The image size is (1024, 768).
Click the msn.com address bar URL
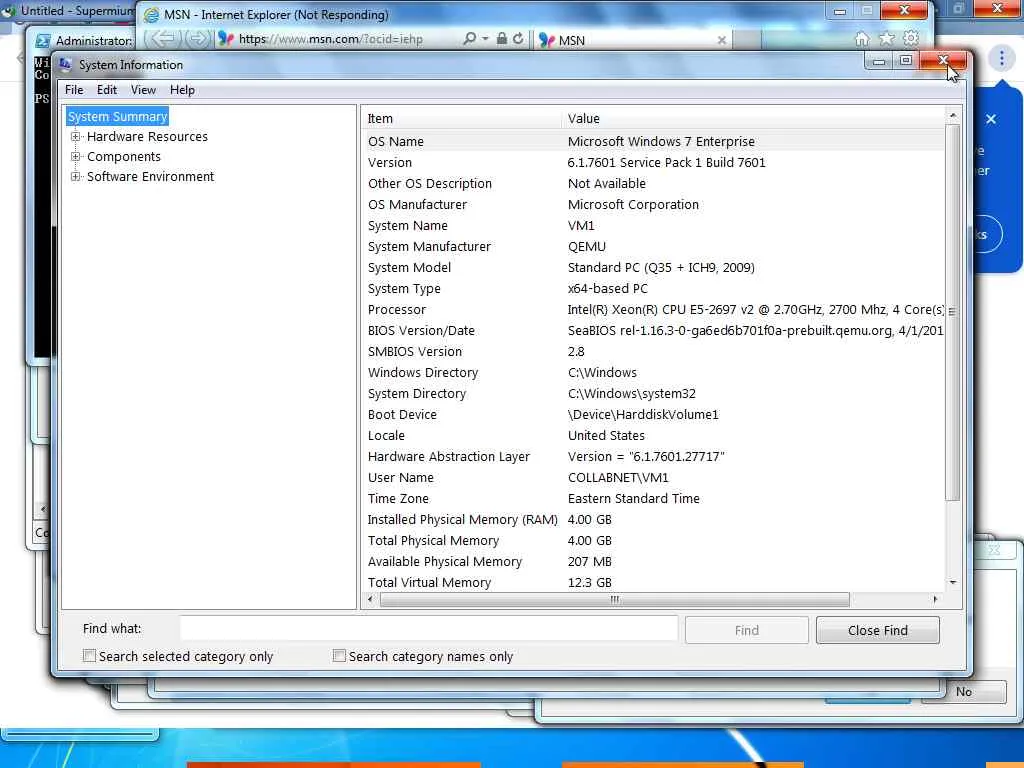coord(330,39)
